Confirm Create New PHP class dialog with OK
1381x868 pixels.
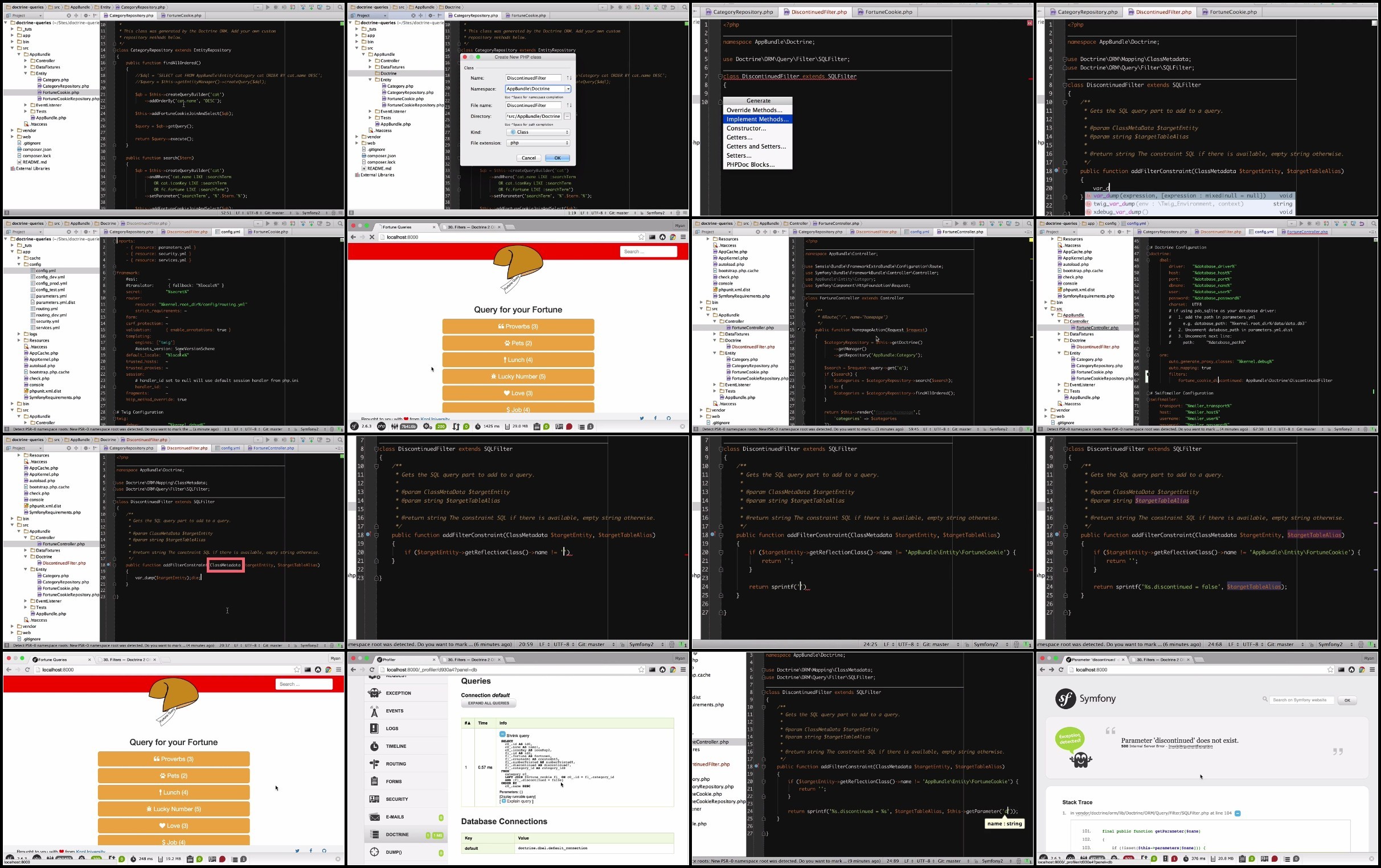point(558,158)
